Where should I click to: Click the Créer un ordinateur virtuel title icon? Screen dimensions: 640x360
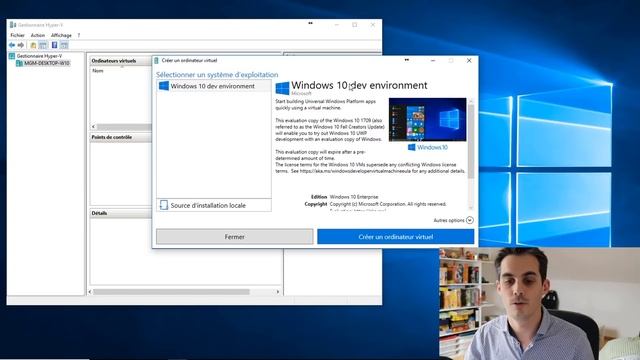[x=156, y=60]
